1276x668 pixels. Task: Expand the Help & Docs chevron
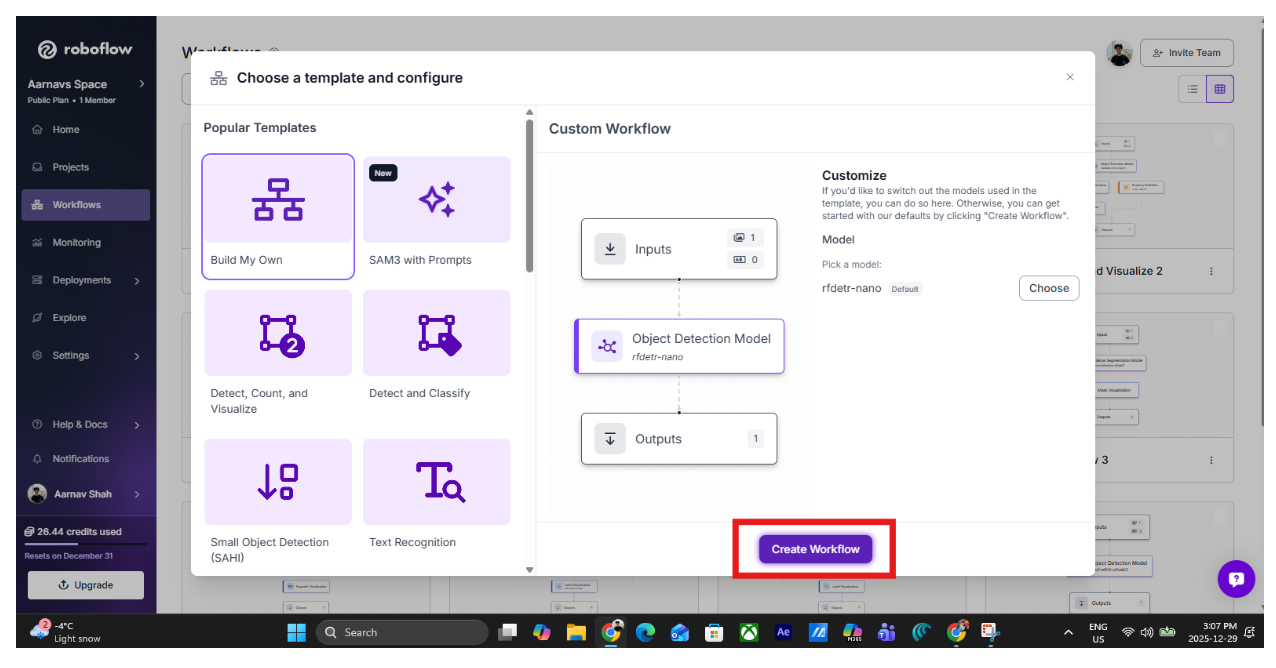click(137, 425)
